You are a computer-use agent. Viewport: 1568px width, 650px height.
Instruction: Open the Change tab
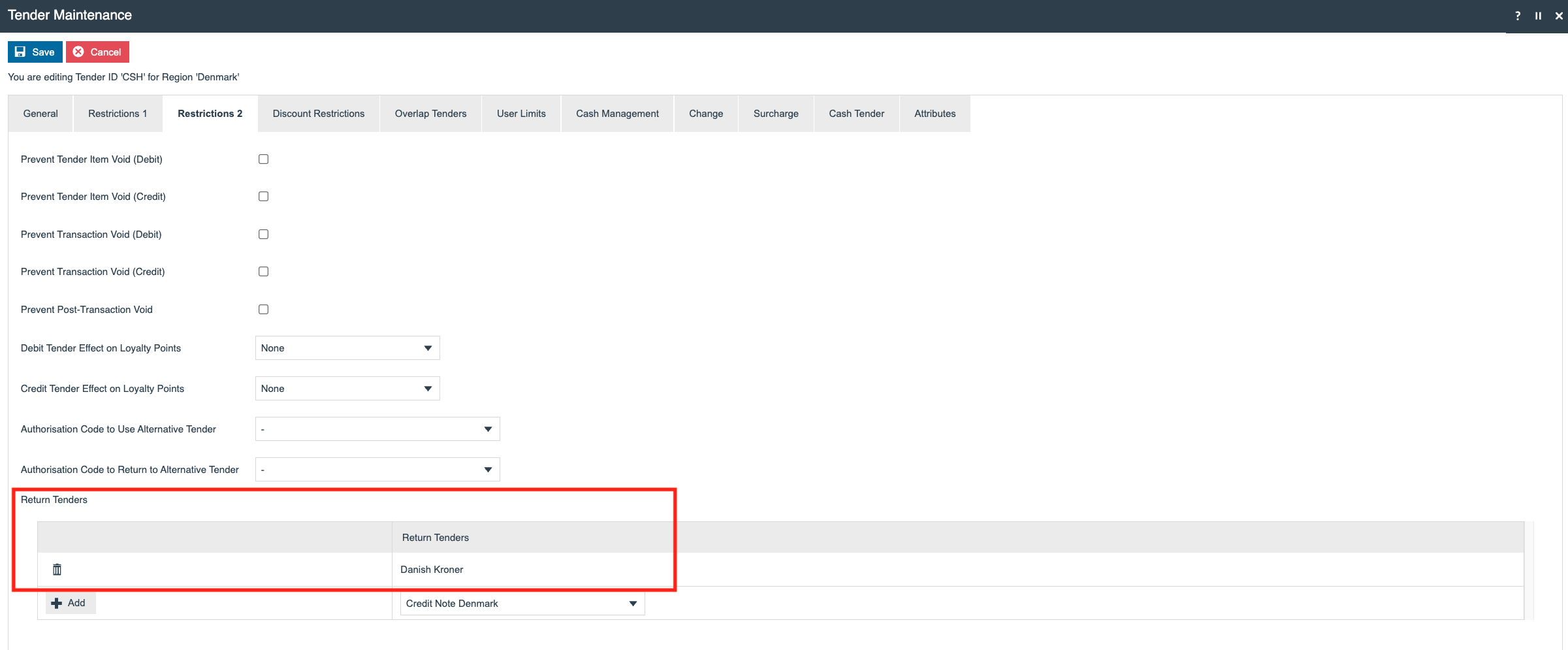(x=706, y=114)
